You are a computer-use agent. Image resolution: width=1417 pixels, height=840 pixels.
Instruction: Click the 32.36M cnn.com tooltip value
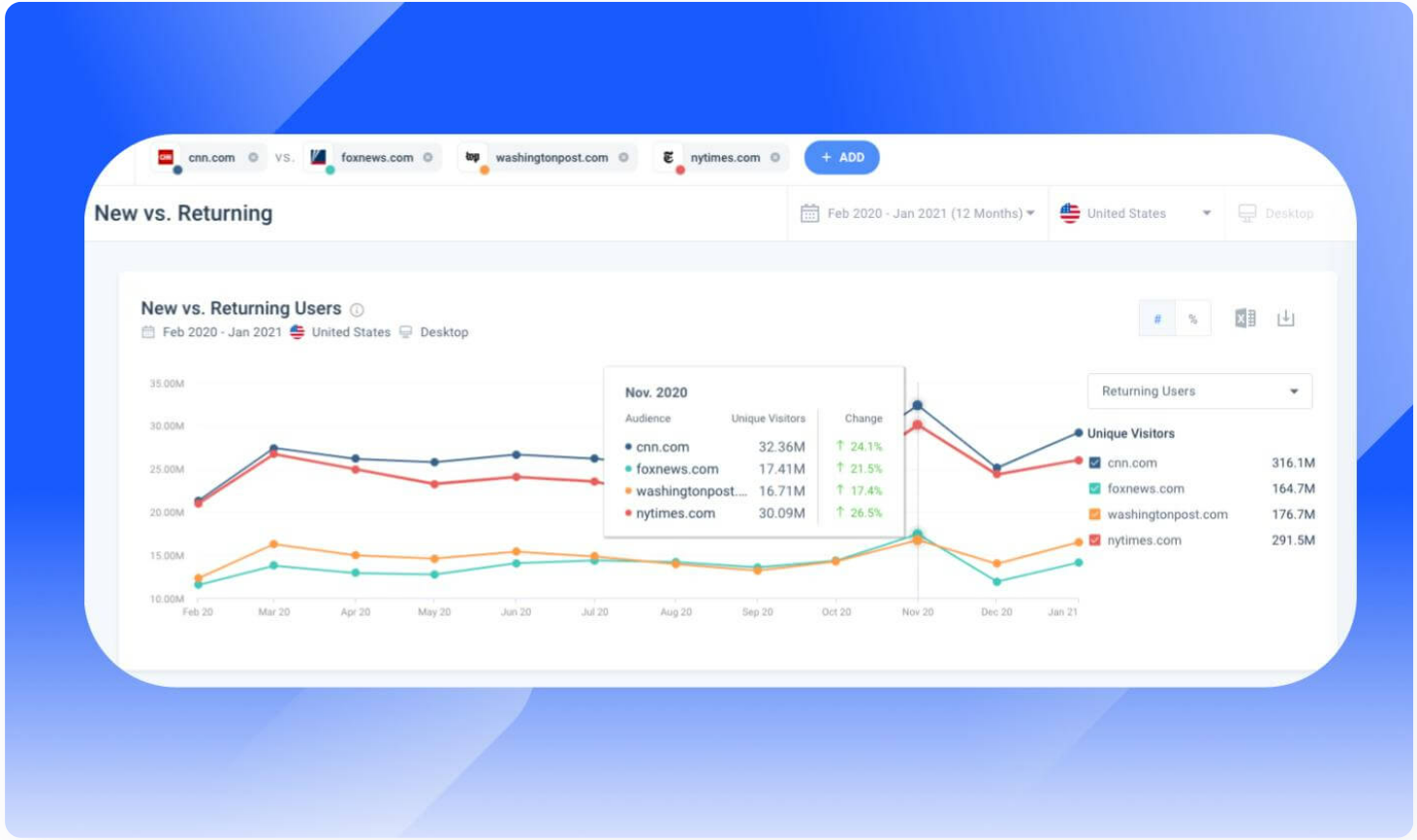(781, 447)
